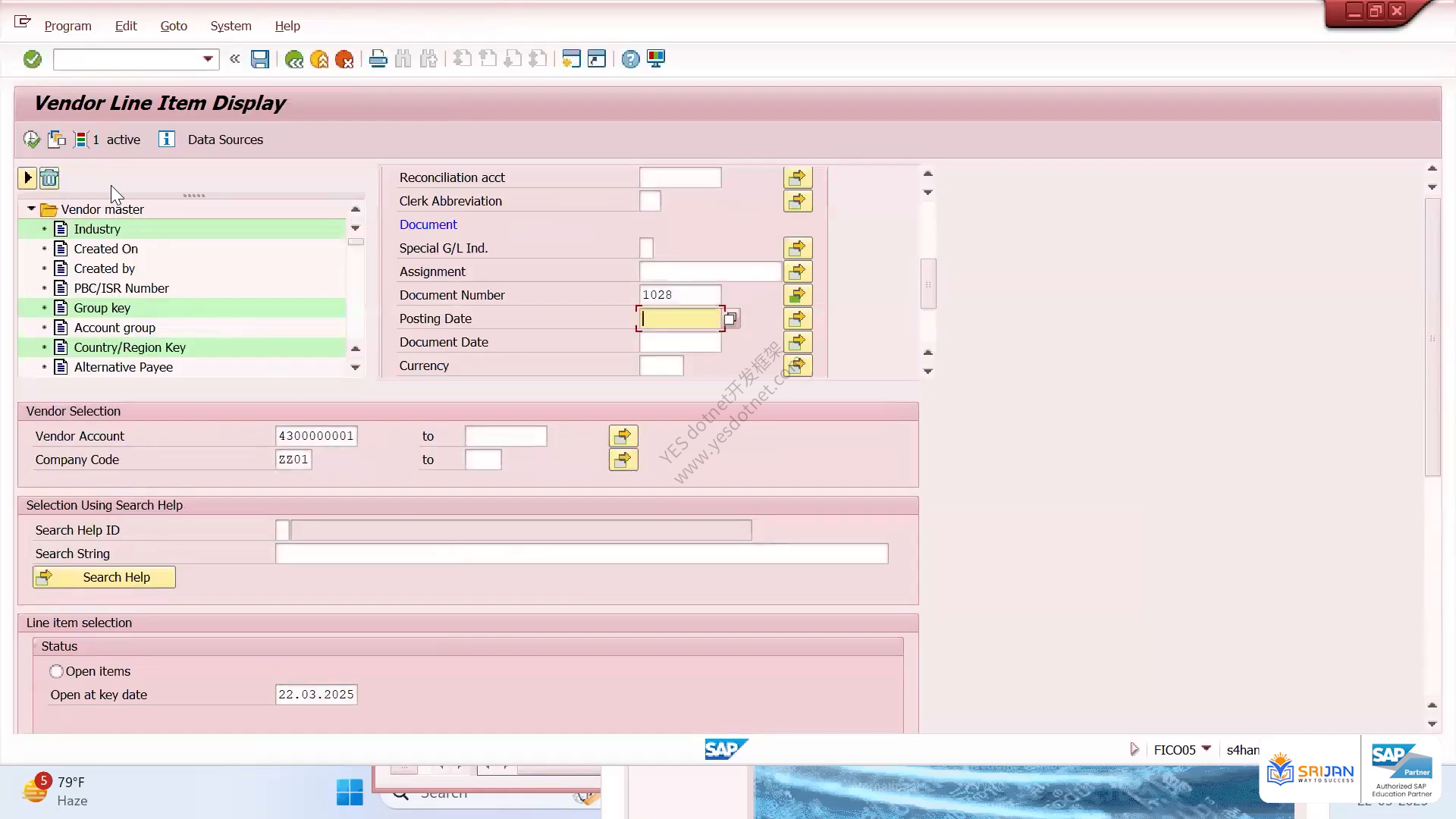Open the Help question mark icon
This screenshot has height=819, width=1456.
(630, 59)
